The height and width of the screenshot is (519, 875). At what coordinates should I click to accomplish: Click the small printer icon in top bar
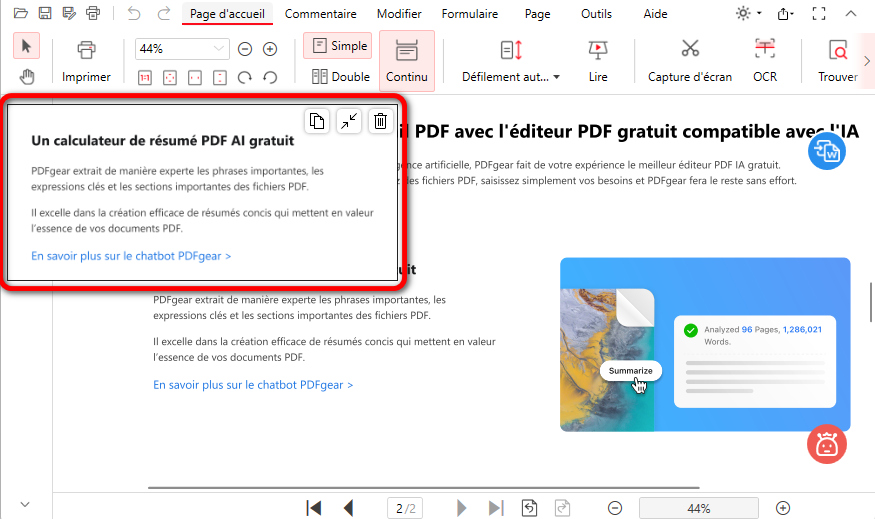(93, 13)
